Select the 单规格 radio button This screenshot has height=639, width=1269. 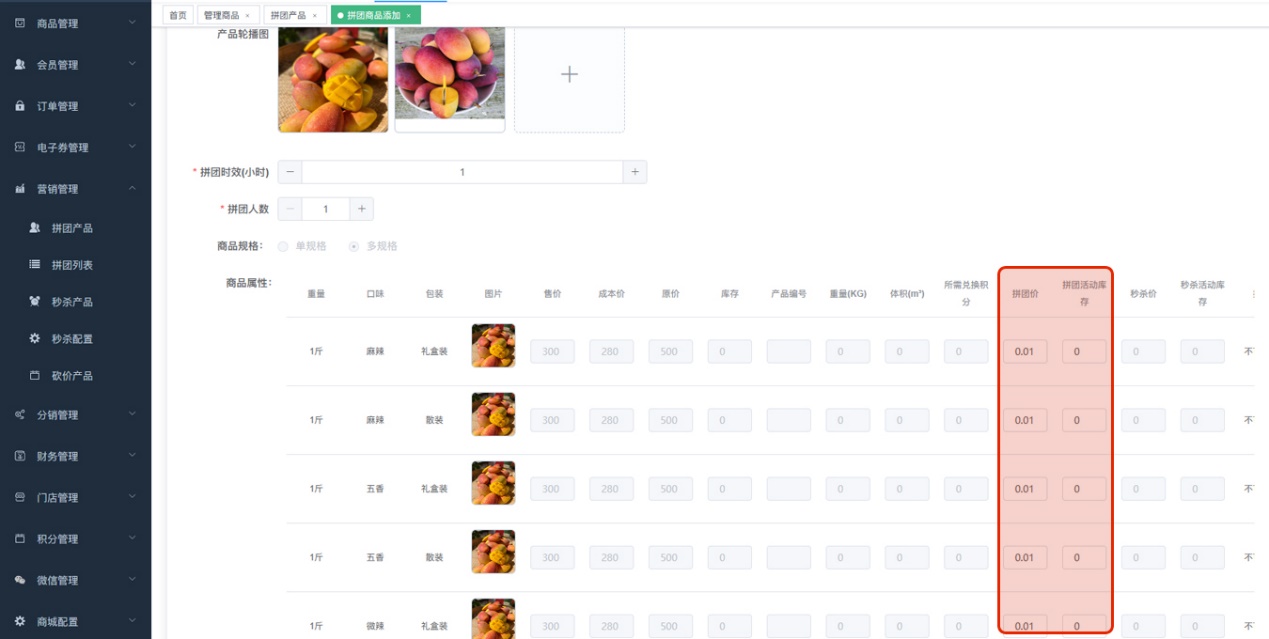pos(283,246)
